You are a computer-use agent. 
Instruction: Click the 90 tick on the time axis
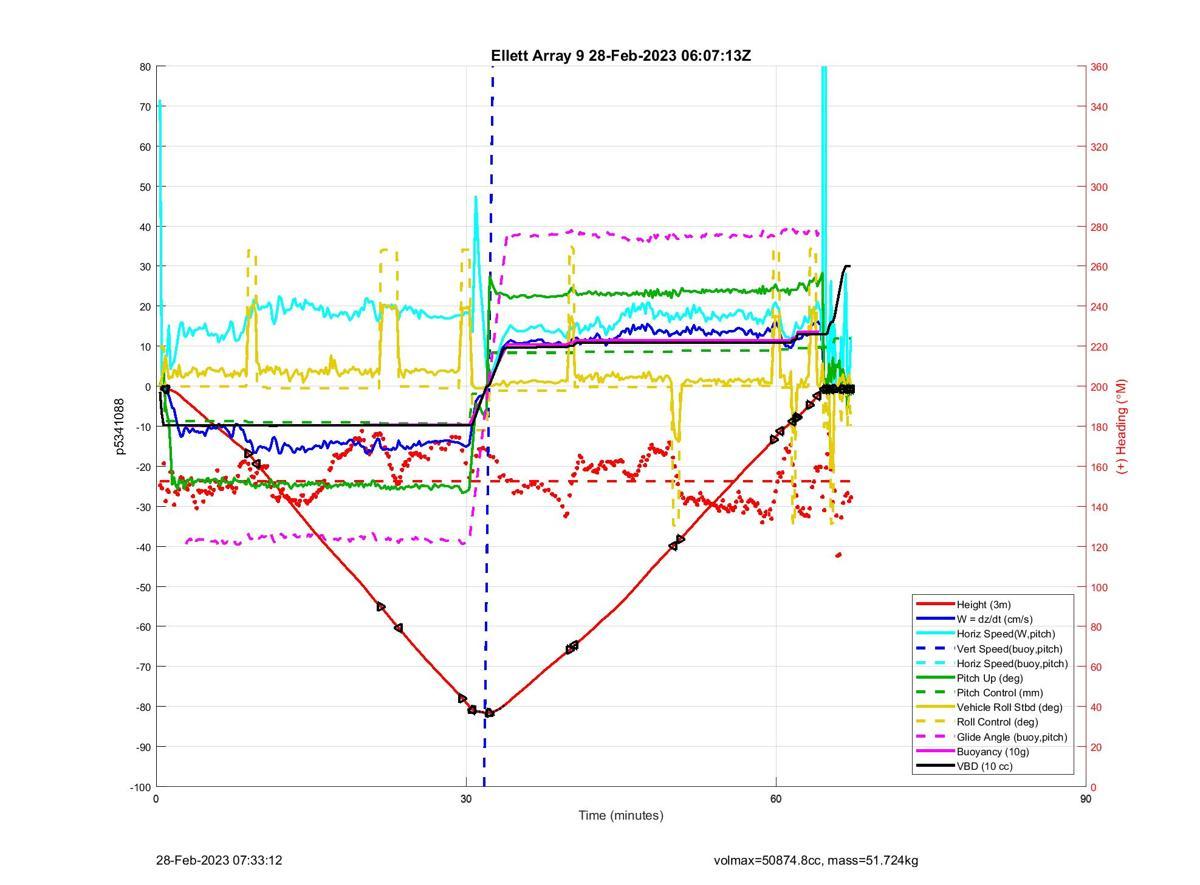1085,799
